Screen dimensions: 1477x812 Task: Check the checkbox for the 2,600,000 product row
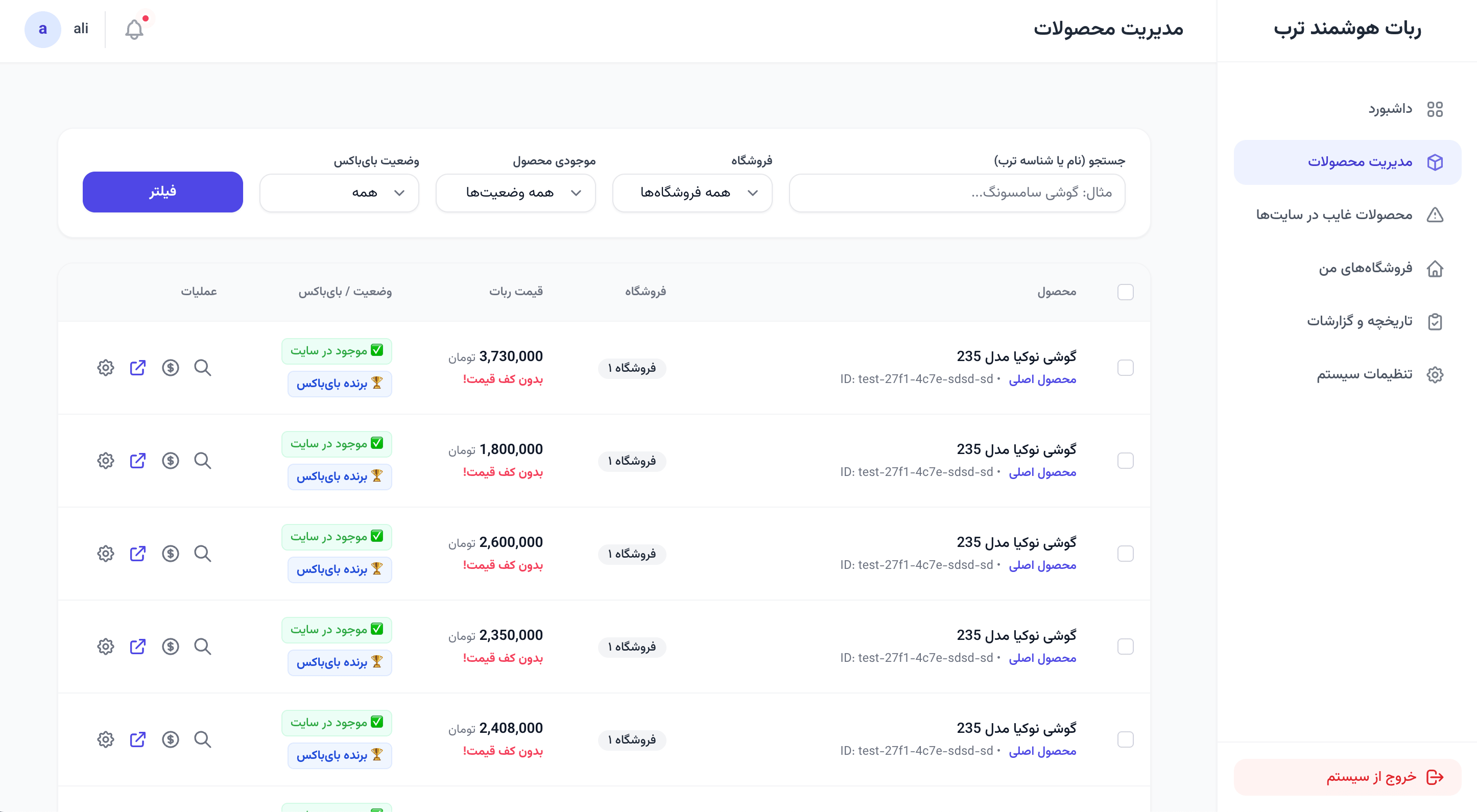[1126, 554]
